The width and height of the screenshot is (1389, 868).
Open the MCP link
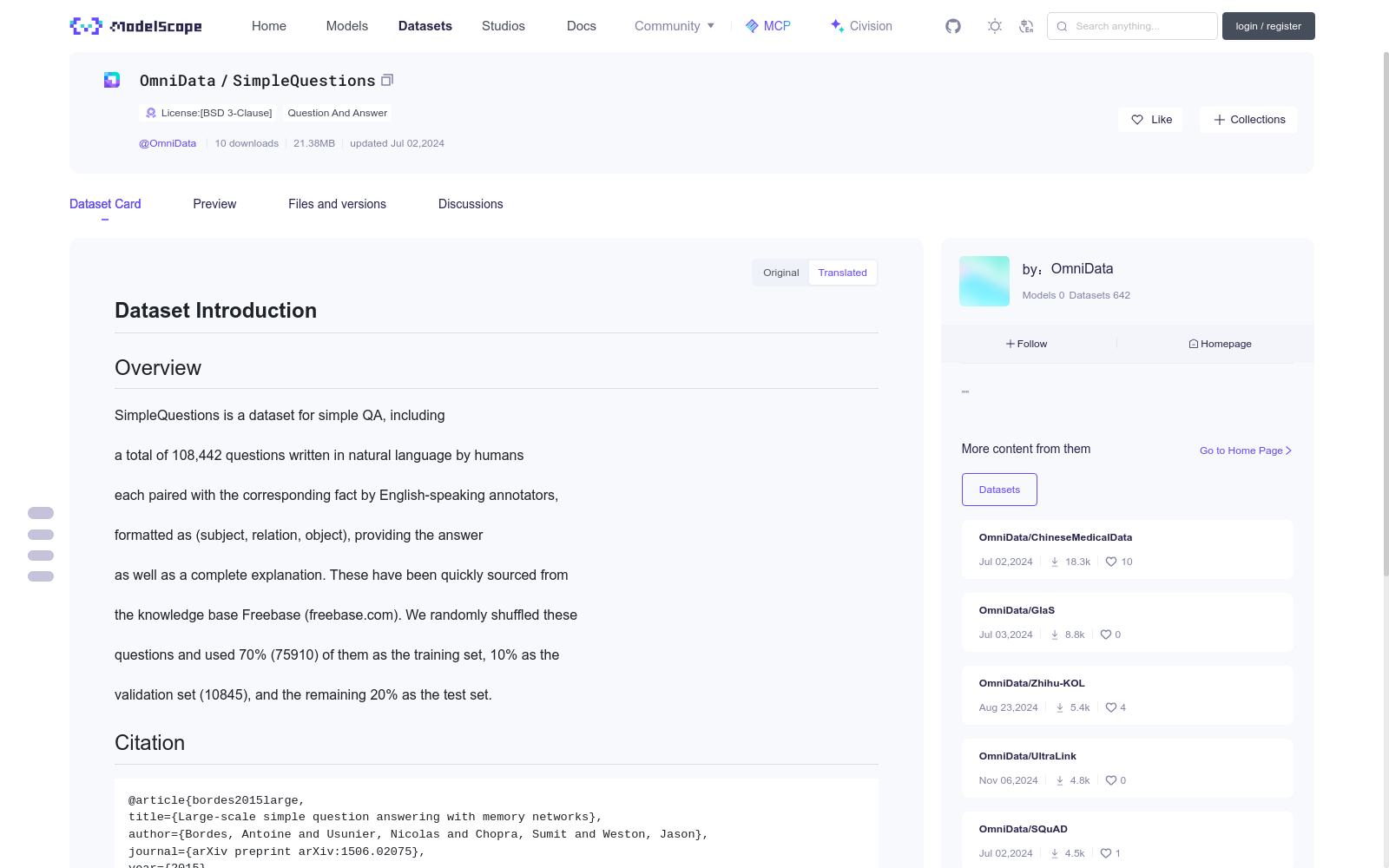coord(768,26)
